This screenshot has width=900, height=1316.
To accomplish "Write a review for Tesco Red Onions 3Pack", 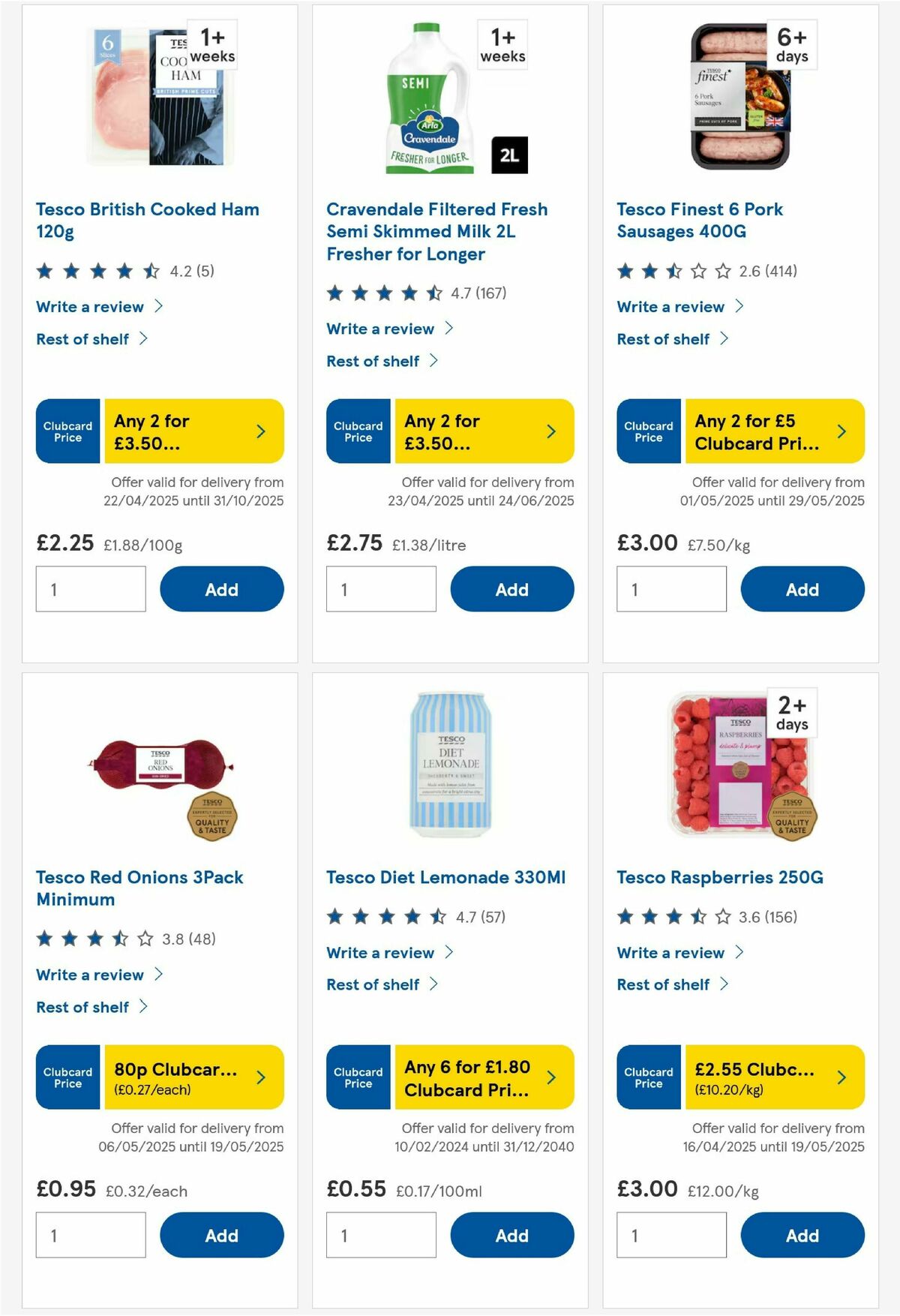I will coord(90,975).
